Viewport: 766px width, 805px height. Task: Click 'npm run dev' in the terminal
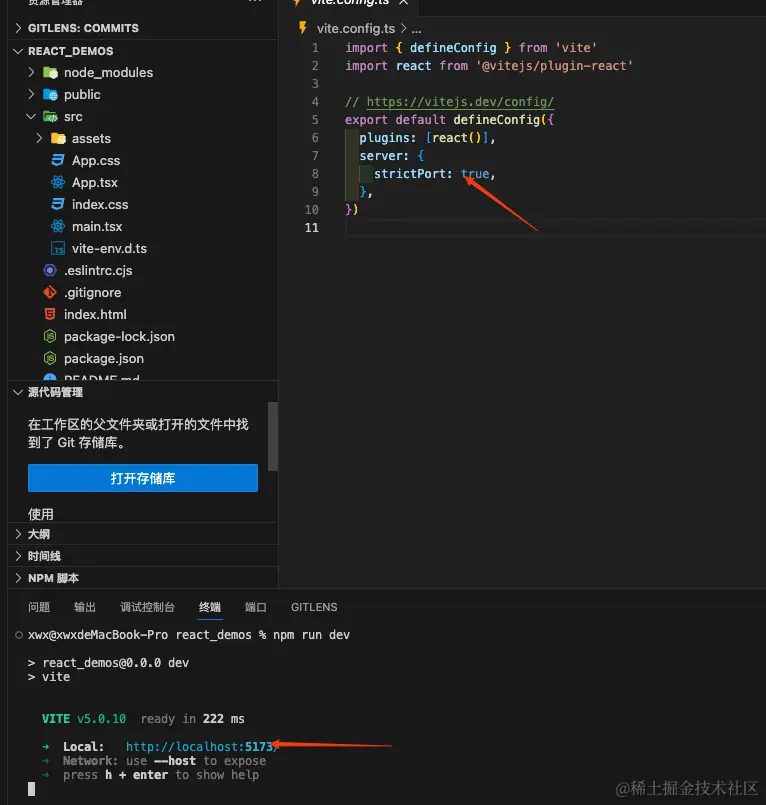pyautogui.click(x=311, y=635)
